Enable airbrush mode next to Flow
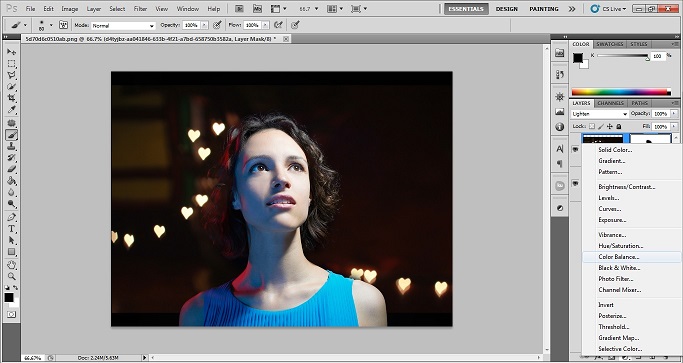Viewport: 683px width, 363px height. 278,25
